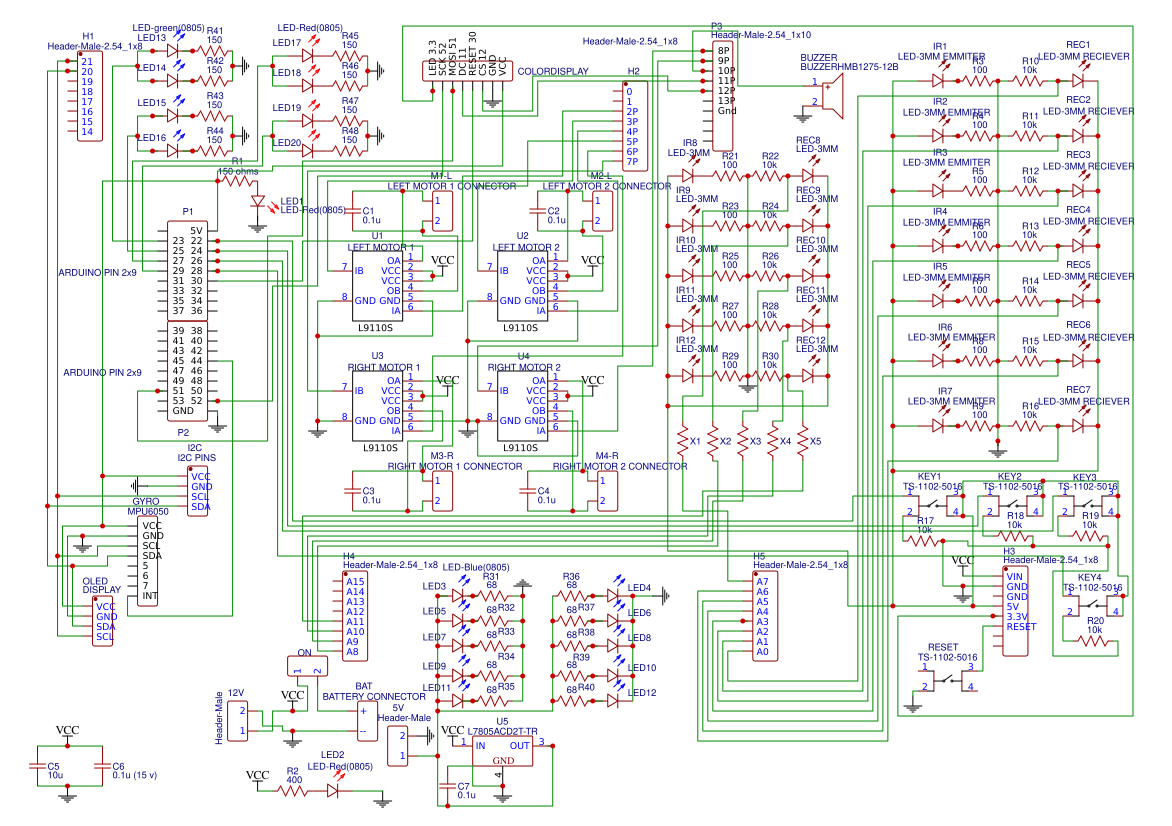This screenshot has height=826, width=1172.
Task: Click the LED-green(0805) label
Action: pyautogui.click(x=168, y=28)
